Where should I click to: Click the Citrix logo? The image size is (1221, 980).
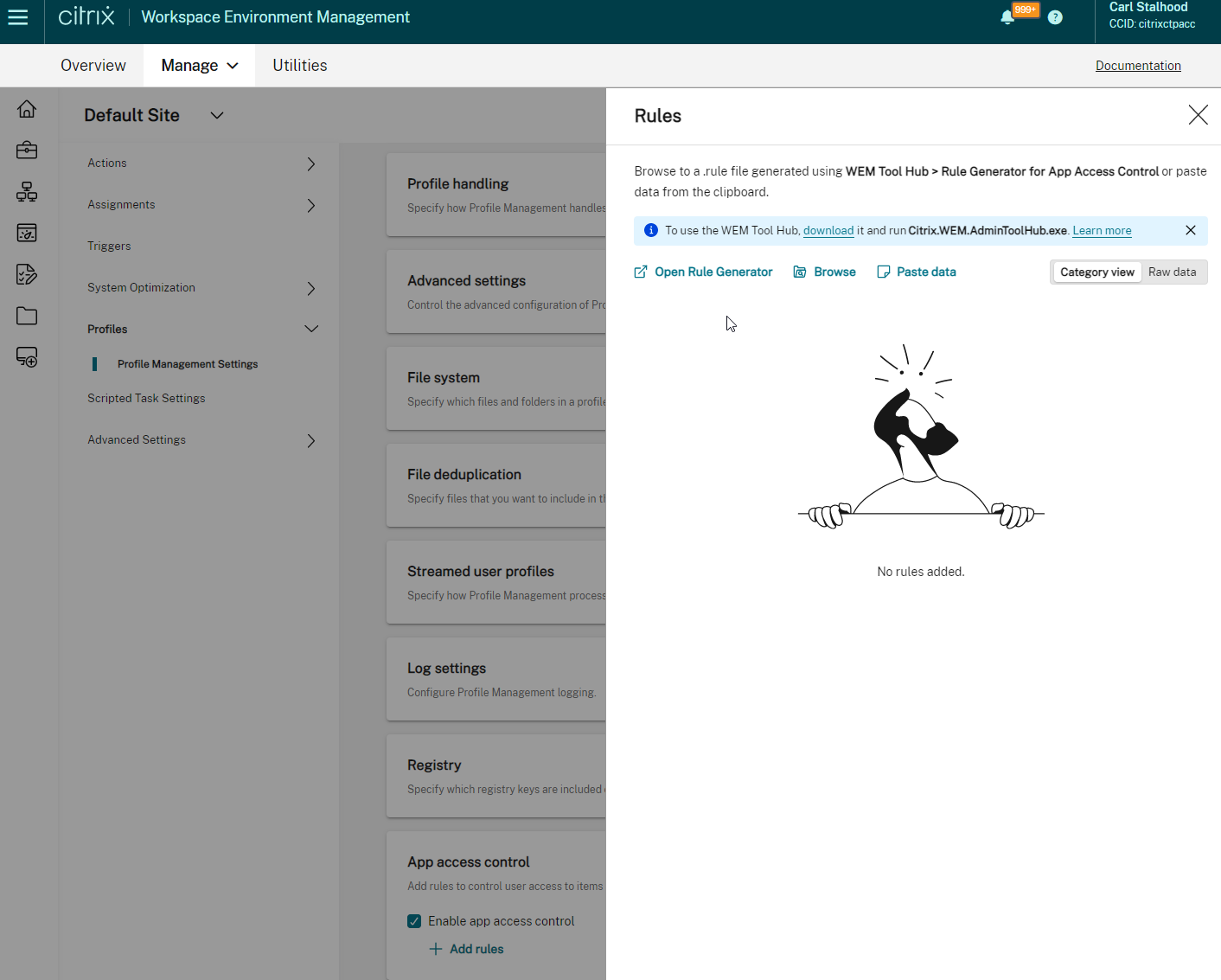pyautogui.click(x=86, y=16)
